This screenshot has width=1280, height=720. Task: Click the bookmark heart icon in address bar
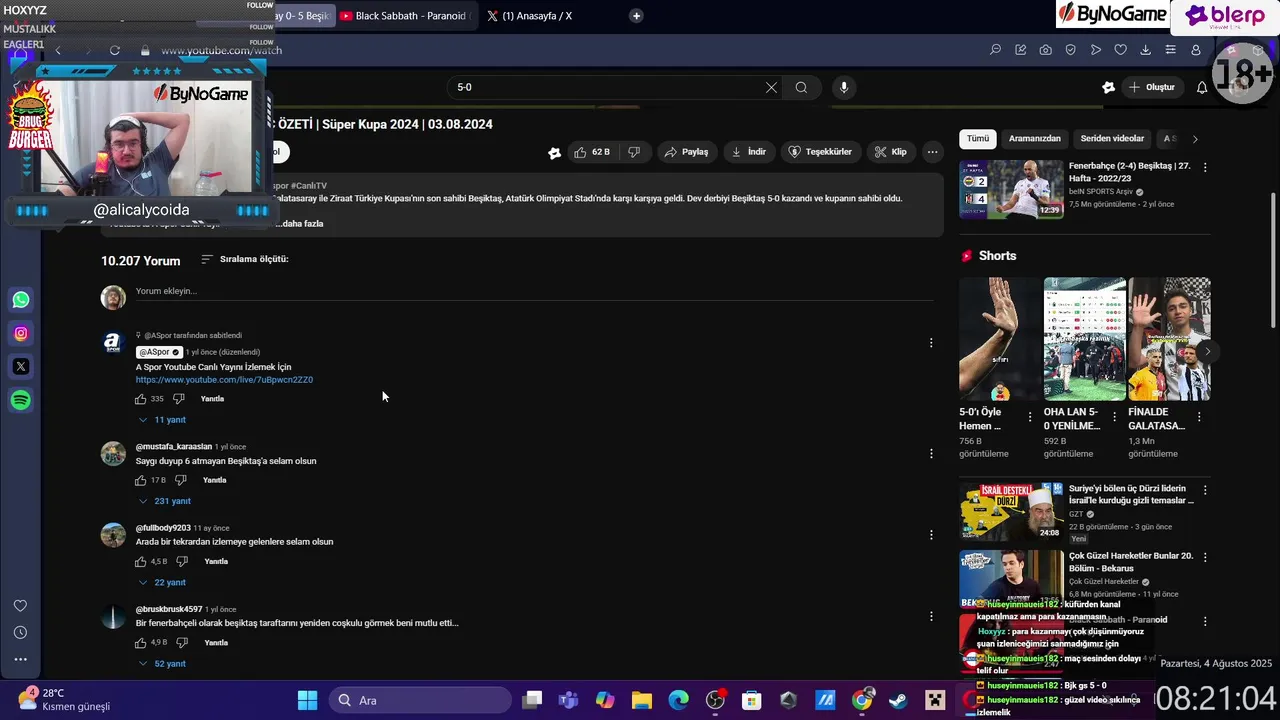1121,50
